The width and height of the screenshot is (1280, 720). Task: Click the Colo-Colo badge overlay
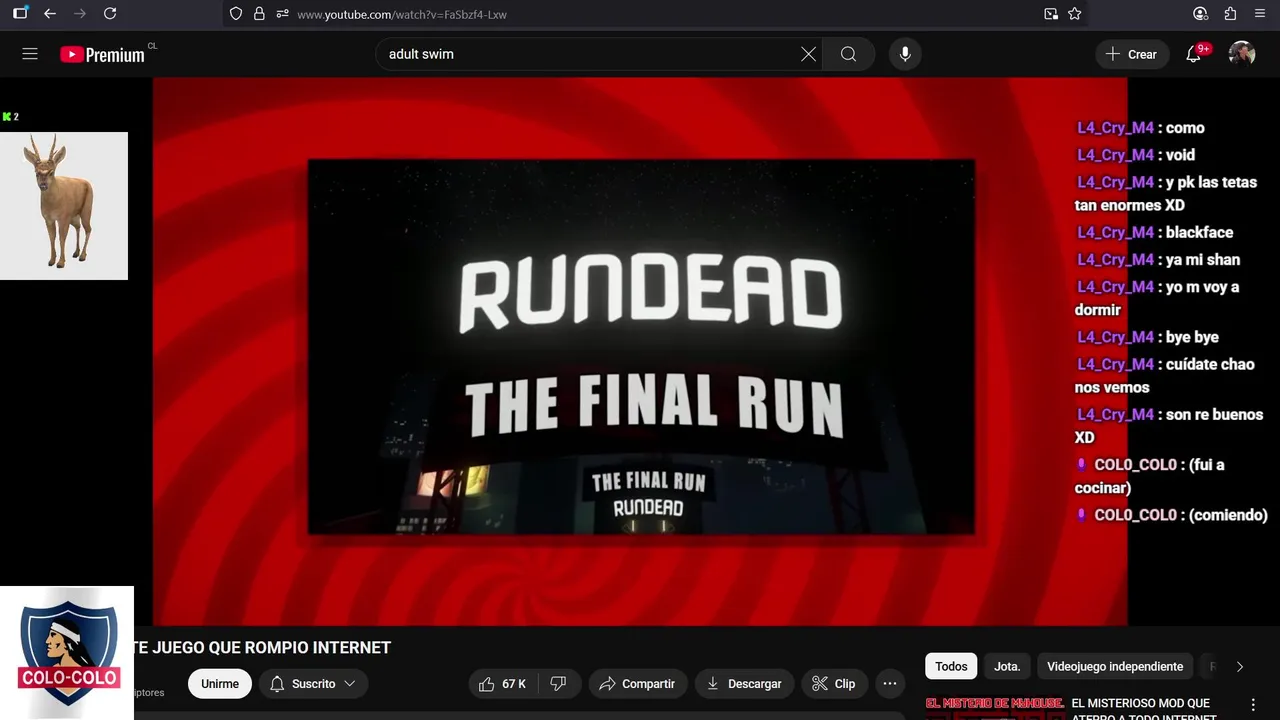coord(67,653)
